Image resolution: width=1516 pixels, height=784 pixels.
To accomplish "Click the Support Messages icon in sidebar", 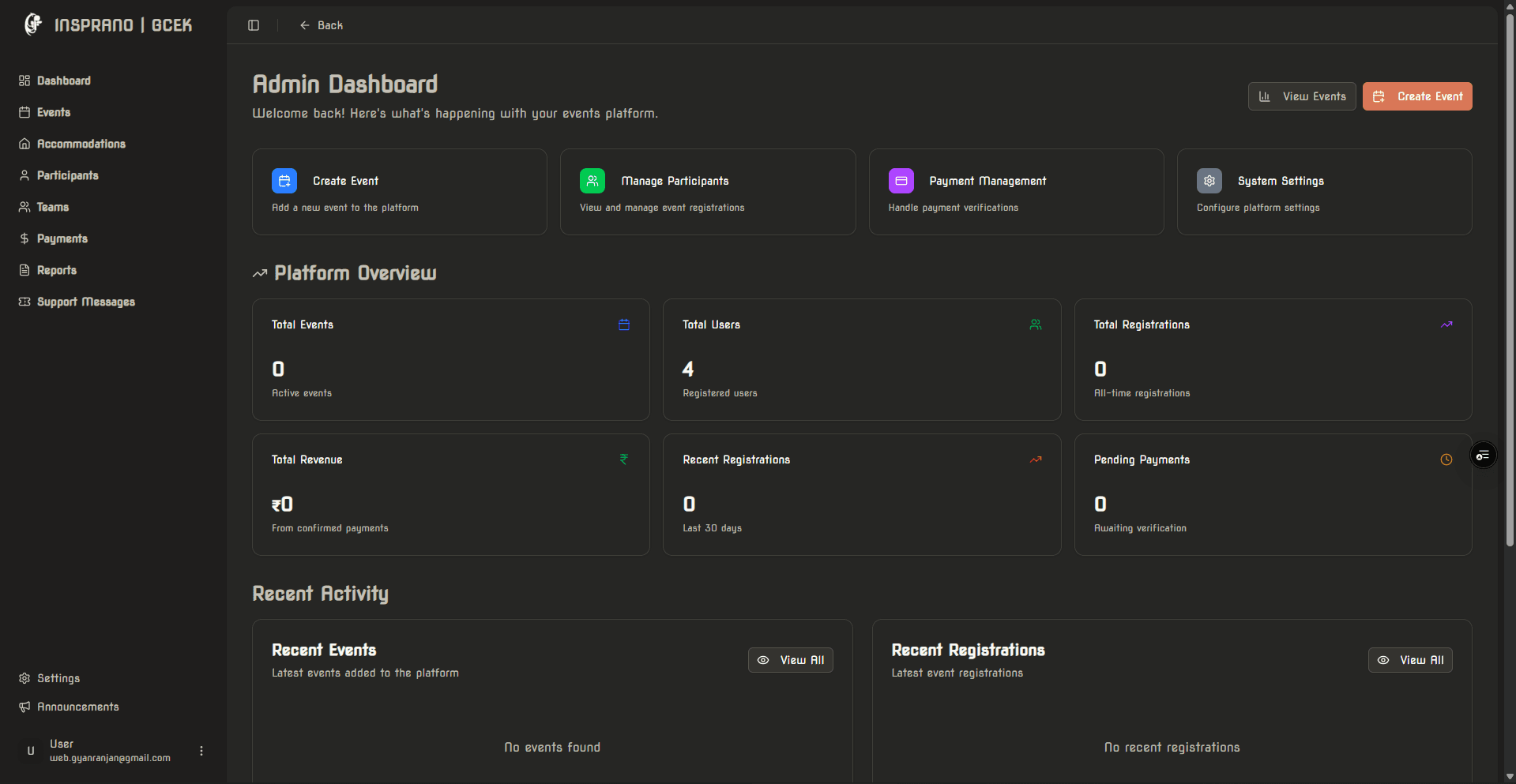I will 24,302.
